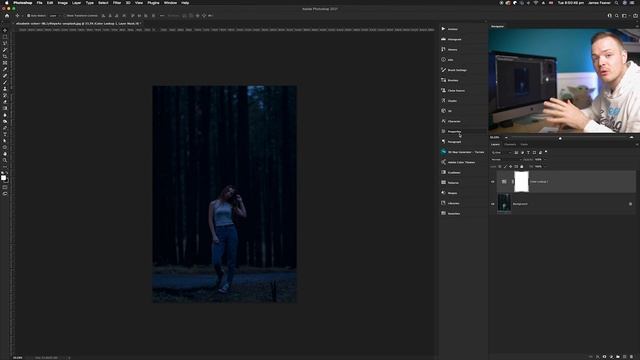The width and height of the screenshot is (640, 360).
Task: Toggle Show Transform Controls checkbox
Action: 64,16
